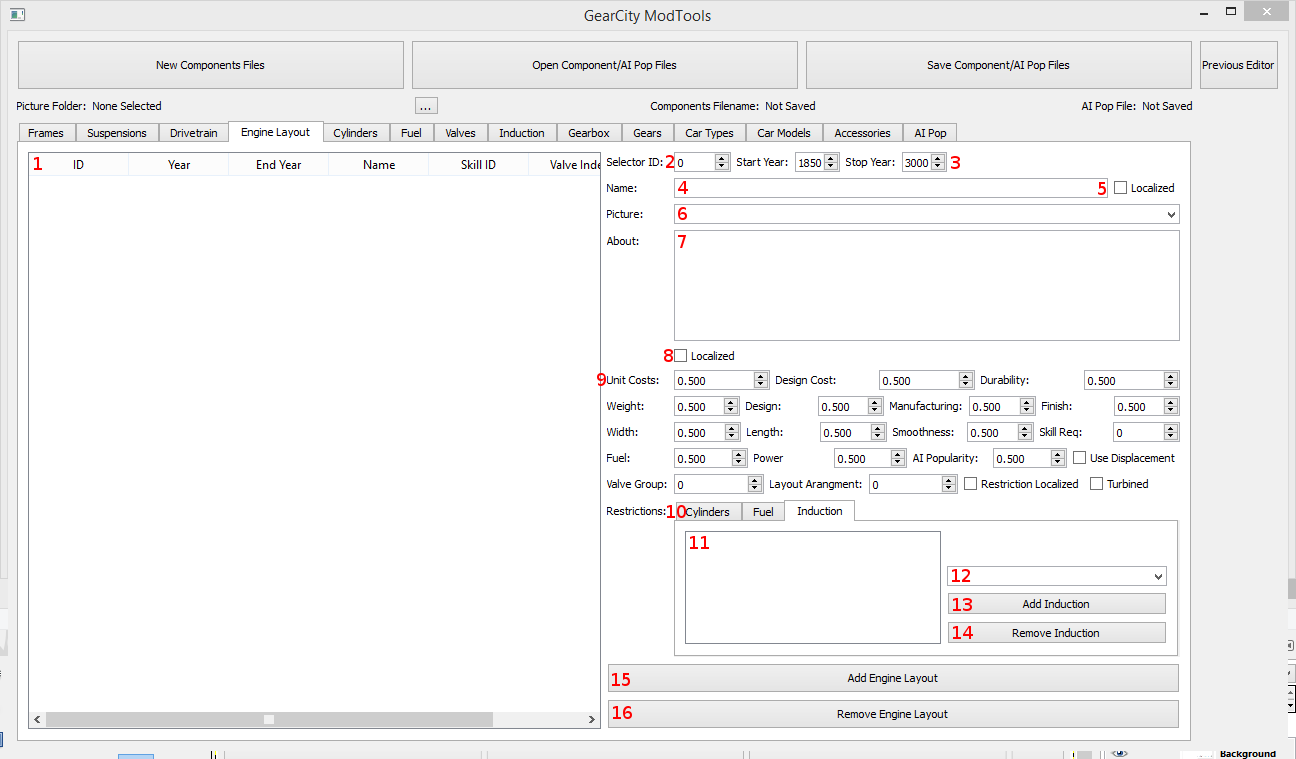Open the Picture dropdown list
The width and height of the screenshot is (1296, 759).
pos(1170,214)
